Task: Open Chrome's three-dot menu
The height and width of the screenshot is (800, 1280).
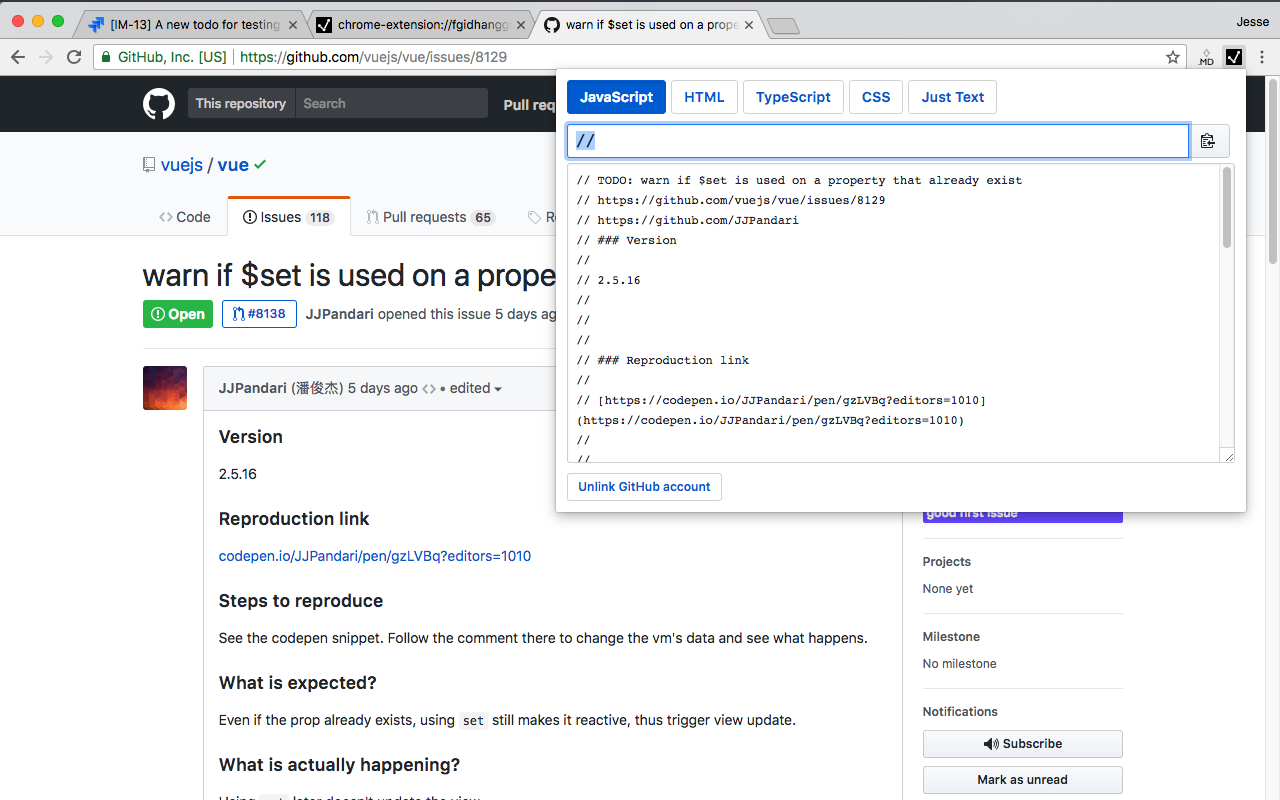Action: pos(1262,57)
